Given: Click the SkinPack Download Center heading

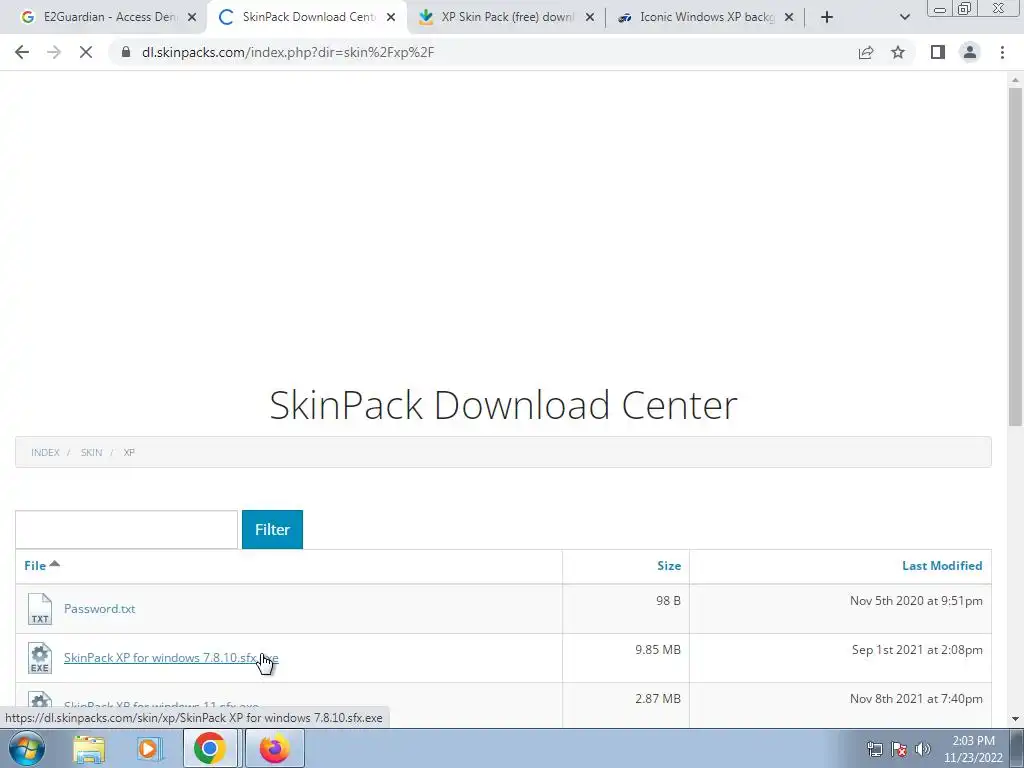Looking at the screenshot, I should pos(503,405).
